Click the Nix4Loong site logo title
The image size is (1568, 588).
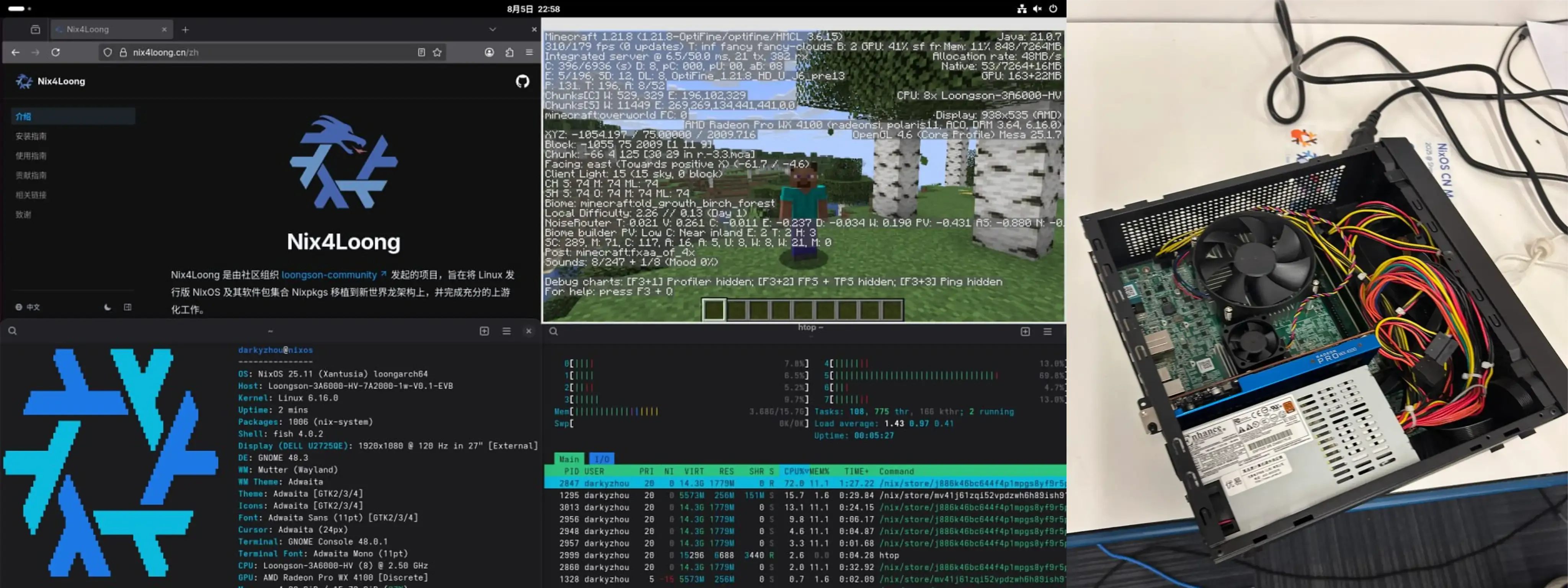[51, 81]
